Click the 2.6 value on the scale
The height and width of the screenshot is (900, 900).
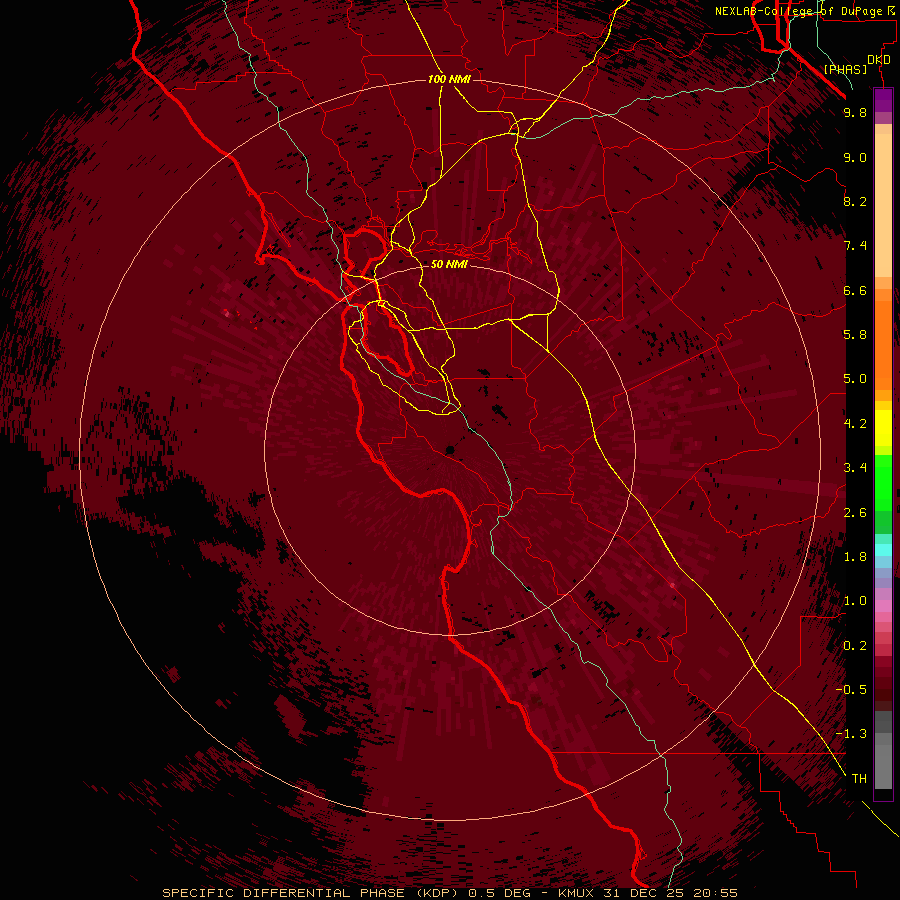tap(855, 513)
